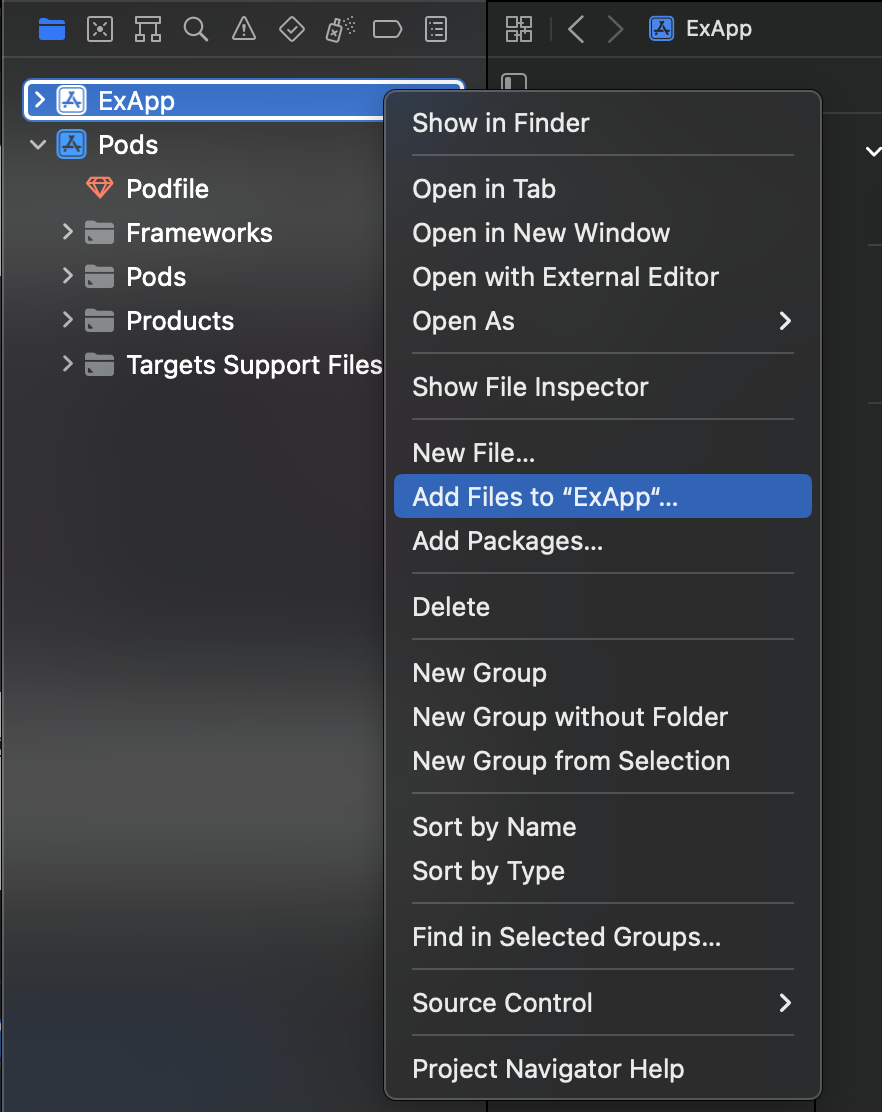Screen dimensions: 882x1112
Task: Open the Symbol navigator hierarchy icon
Action: click(x=147, y=29)
